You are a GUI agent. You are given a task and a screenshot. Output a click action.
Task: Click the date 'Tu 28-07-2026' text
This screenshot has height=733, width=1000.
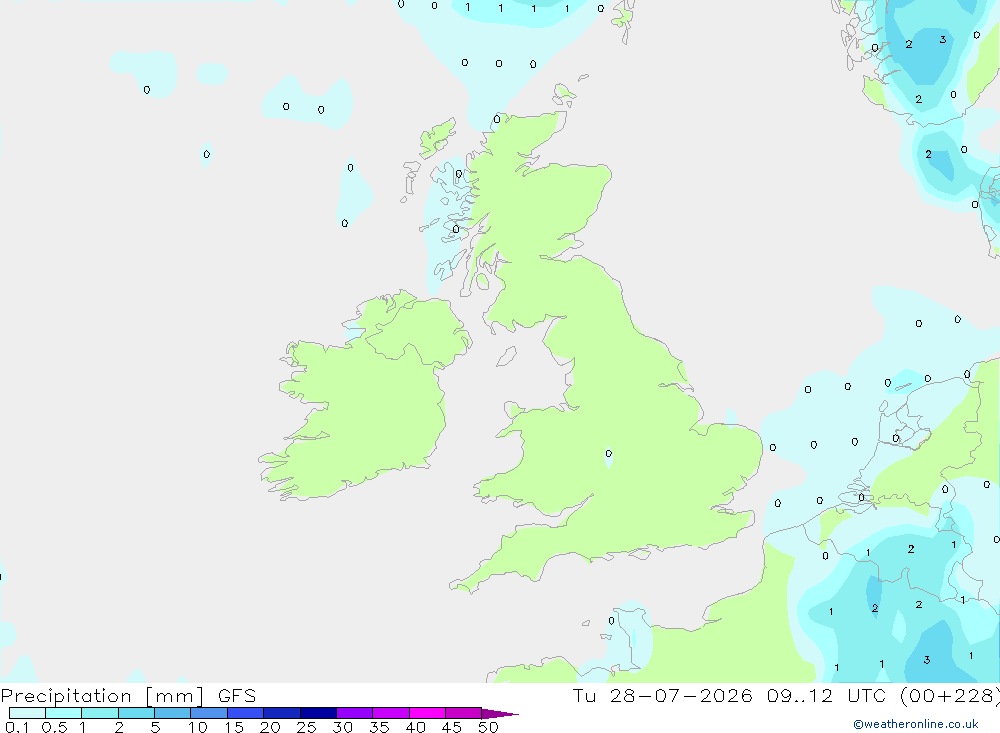(x=662, y=695)
